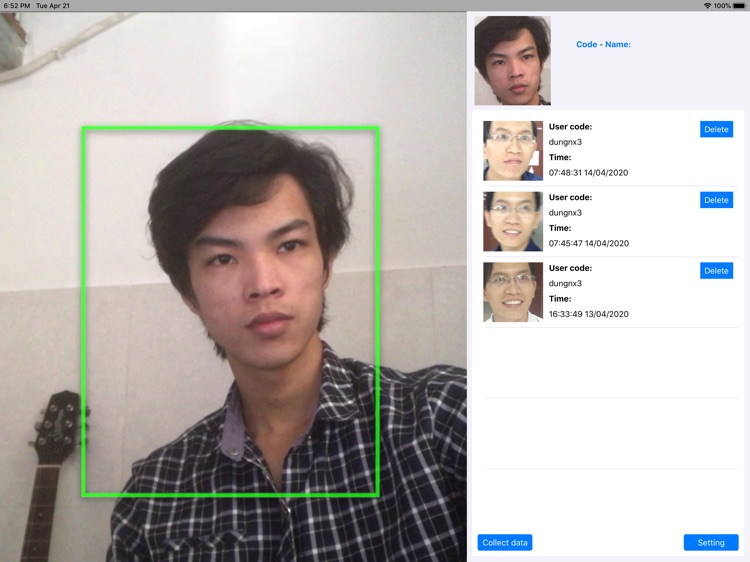Delete the 07:48:31 record

pyautogui.click(x=716, y=129)
